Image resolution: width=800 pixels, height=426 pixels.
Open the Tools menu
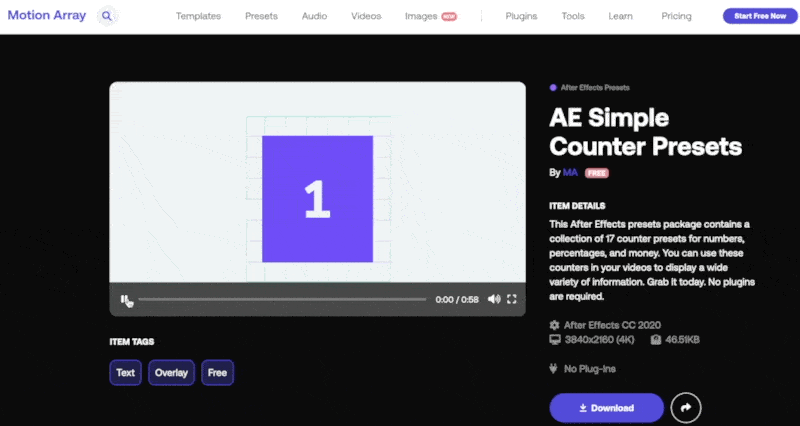(x=573, y=16)
